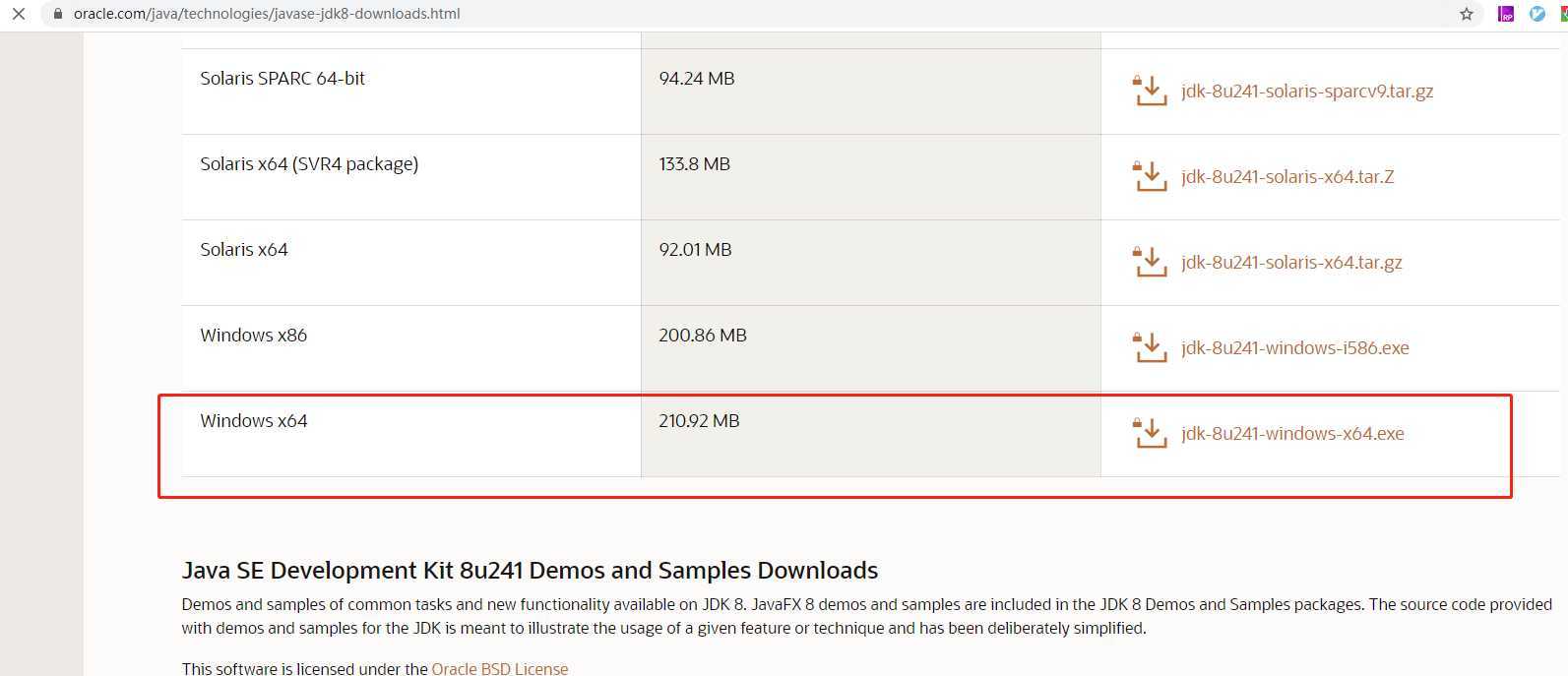Click download icon for Windows x86
Screen dimensions: 1568x676
(1150, 347)
